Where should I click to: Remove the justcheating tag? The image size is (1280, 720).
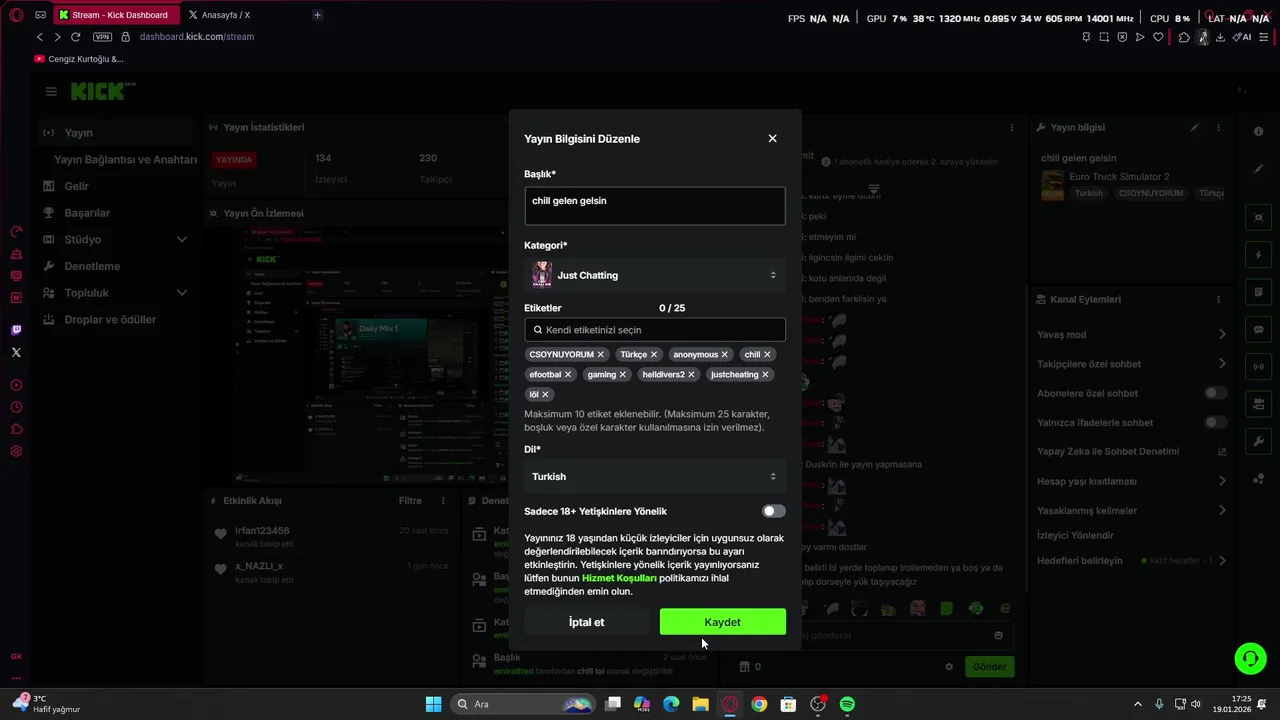[765, 374]
